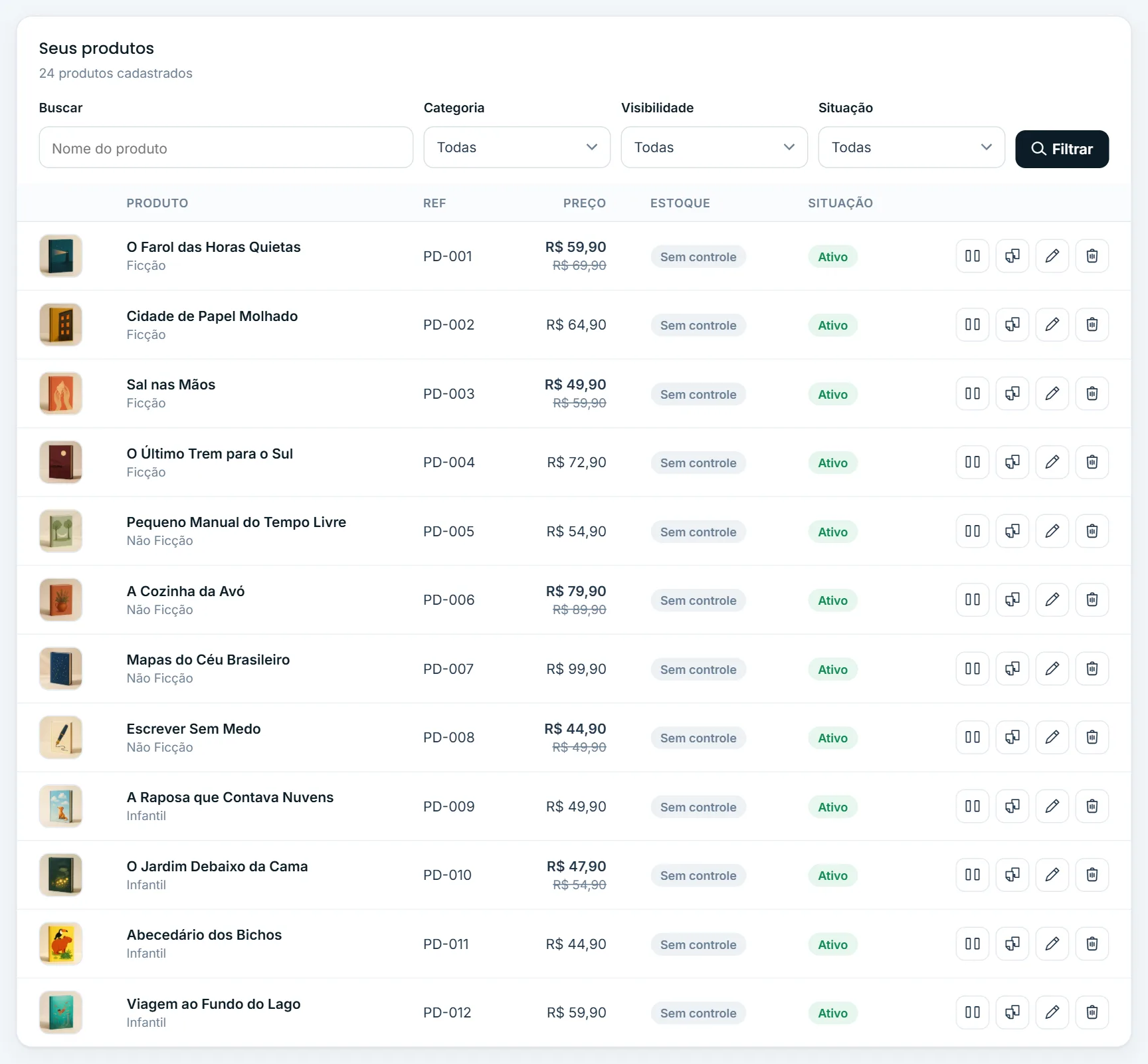The width and height of the screenshot is (1148, 1064).
Task: Pause A Raposa que Contava Nuvens
Action: click(x=973, y=806)
